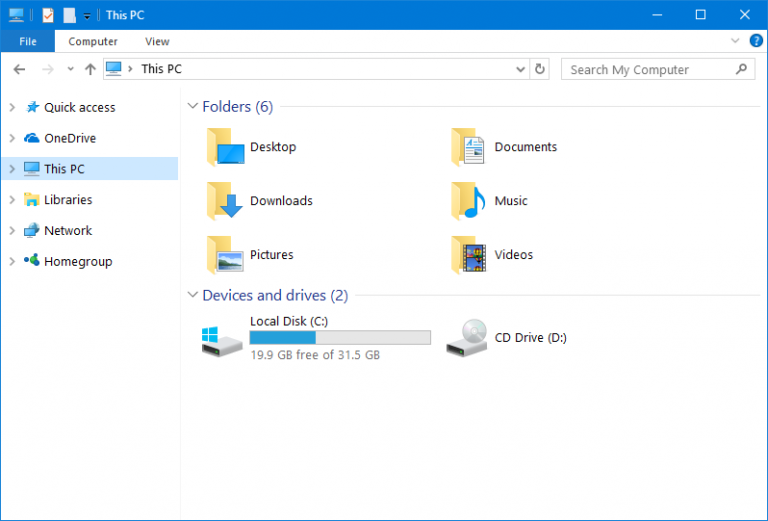The image size is (768, 521).
Task: Click the Downloads folder label
Action: (x=281, y=201)
